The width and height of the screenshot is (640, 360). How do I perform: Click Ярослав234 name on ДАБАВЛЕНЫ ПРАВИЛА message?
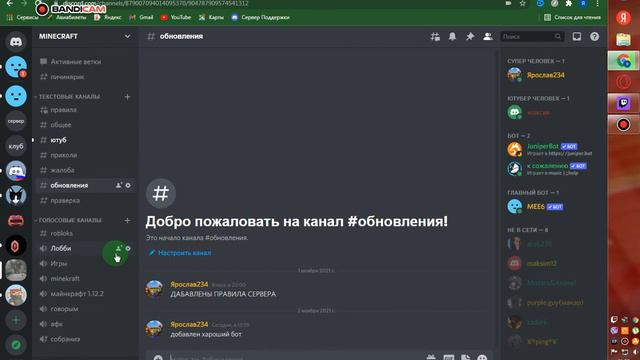189,284
